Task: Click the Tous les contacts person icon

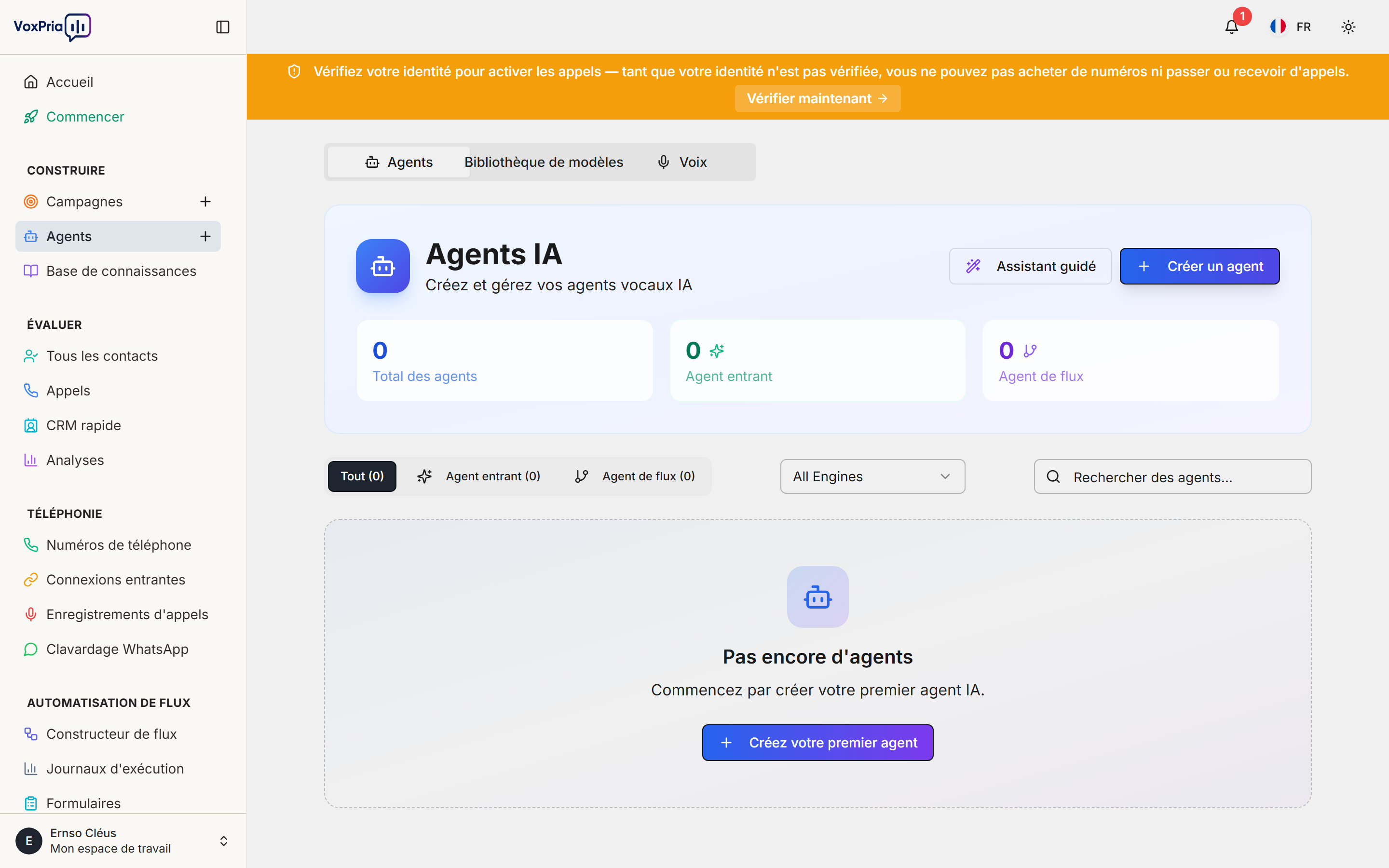Action: pyautogui.click(x=31, y=356)
